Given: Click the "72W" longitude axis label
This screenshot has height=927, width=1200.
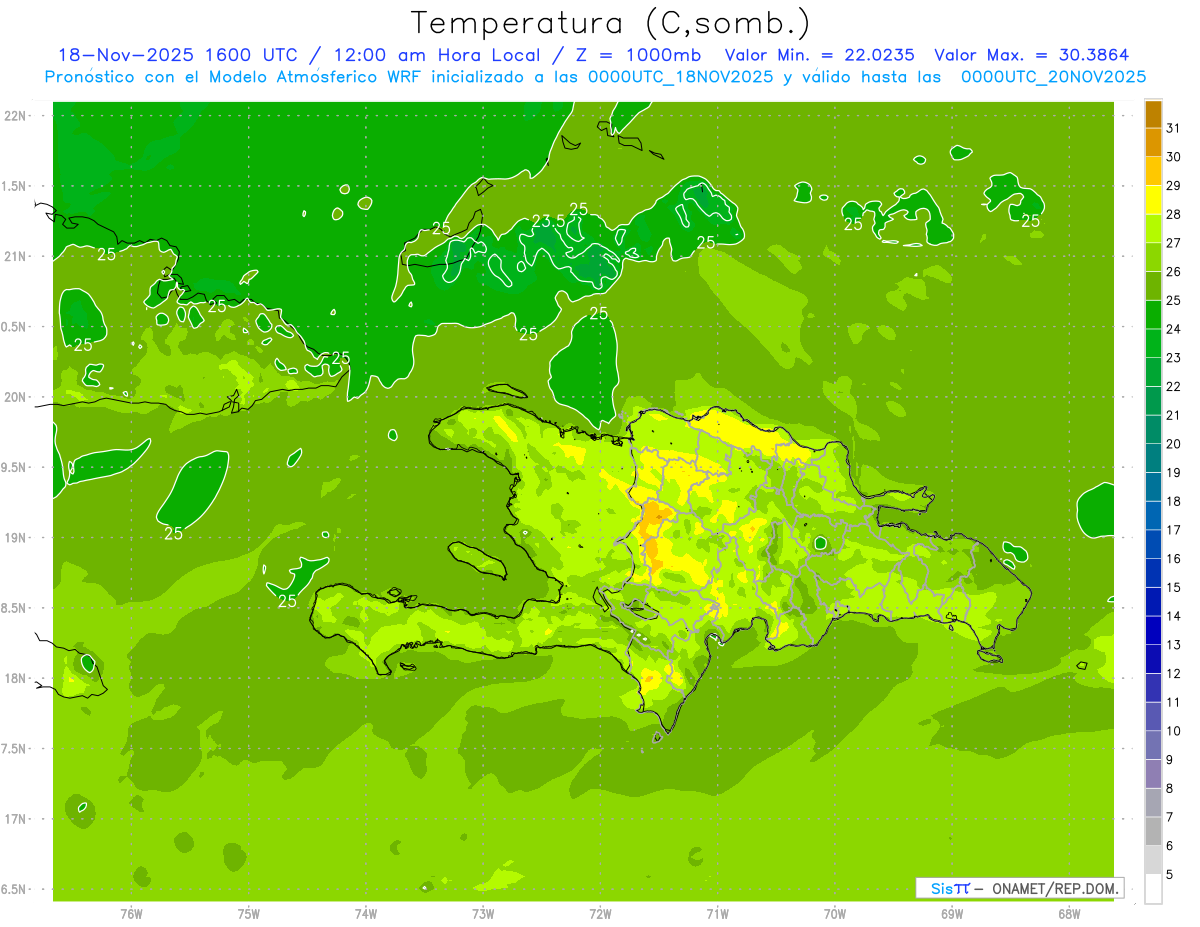Looking at the screenshot, I should (x=600, y=913).
